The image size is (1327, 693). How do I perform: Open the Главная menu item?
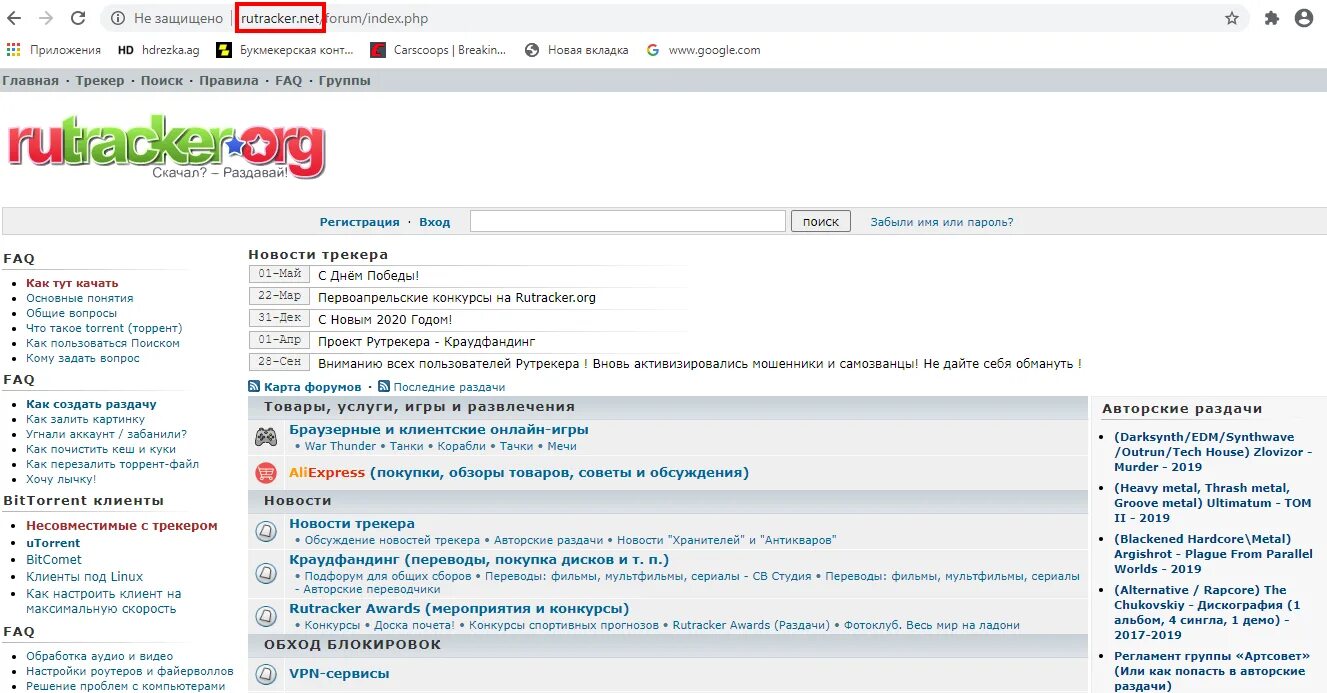30,81
